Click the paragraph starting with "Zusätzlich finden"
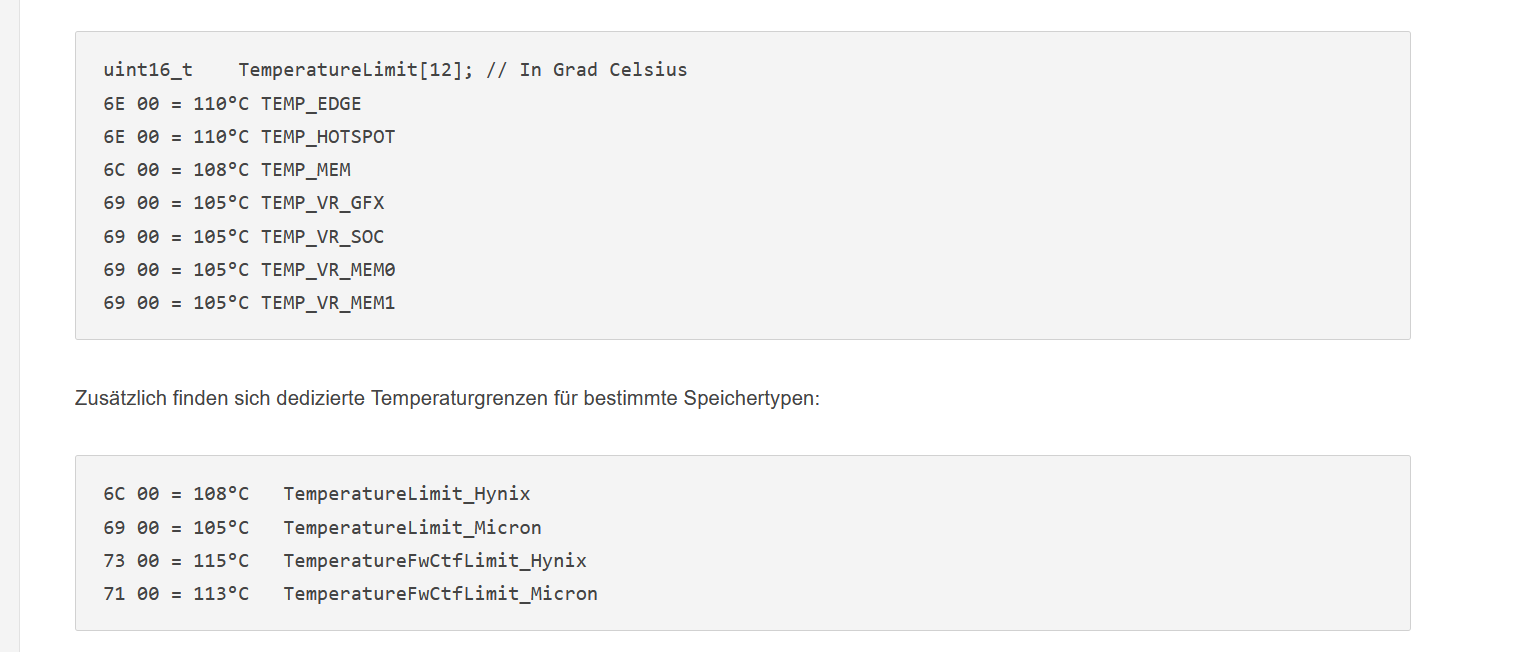The width and height of the screenshot is (1540, 652). (447, 398)
